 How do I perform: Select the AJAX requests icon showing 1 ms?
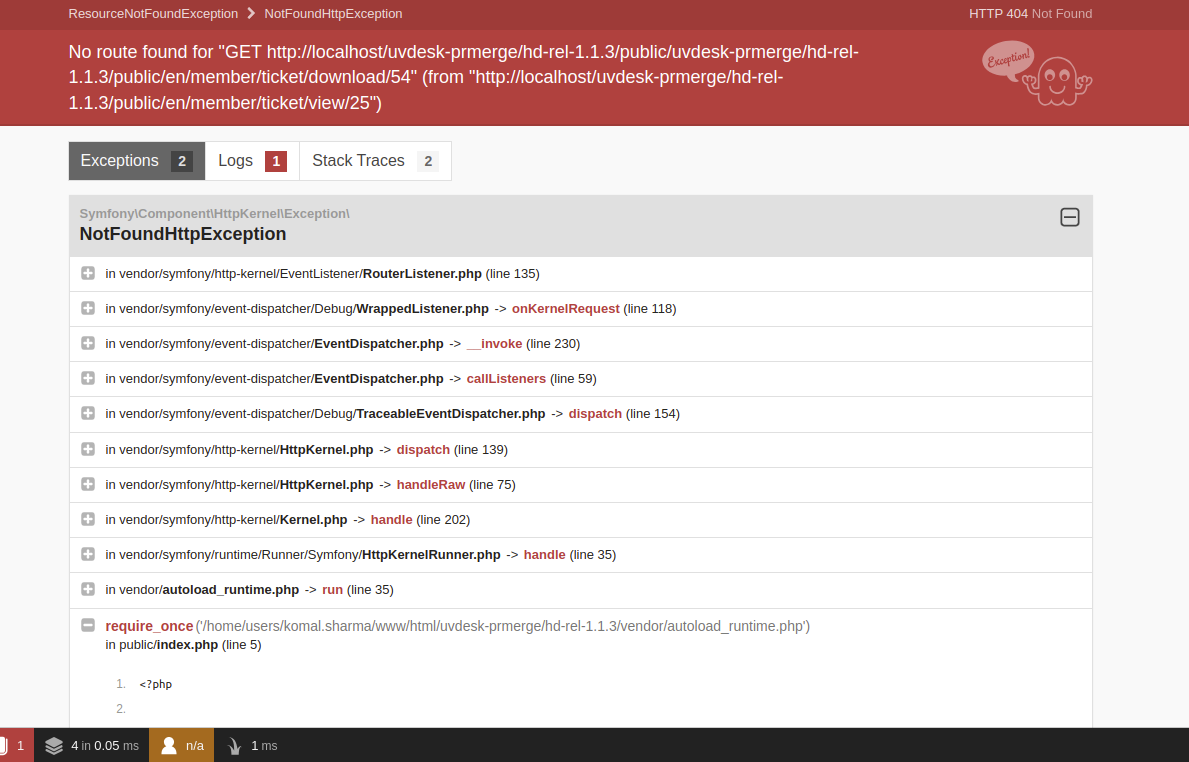(250, 745)
